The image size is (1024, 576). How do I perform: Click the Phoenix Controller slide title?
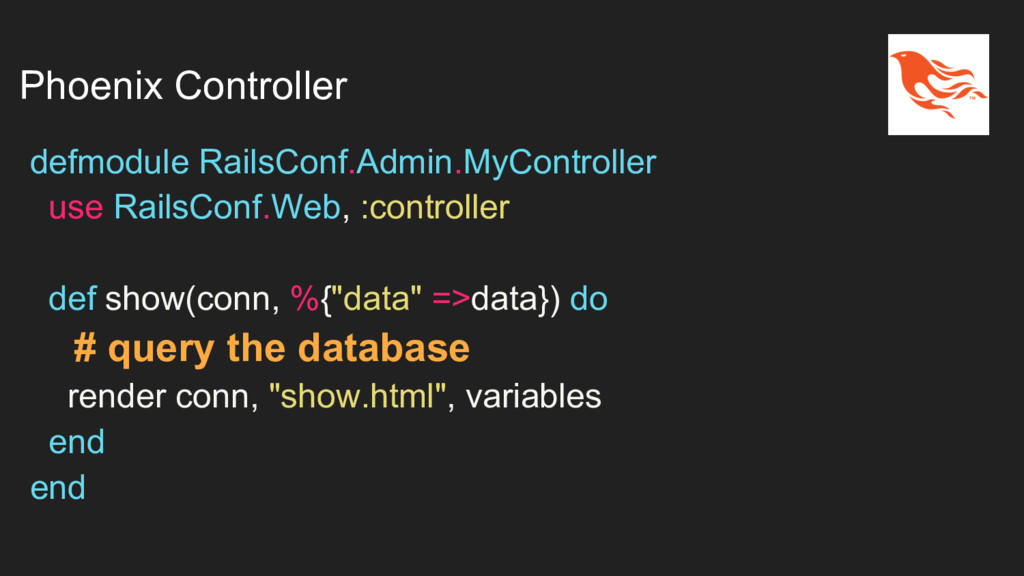(x=184, y=86)
